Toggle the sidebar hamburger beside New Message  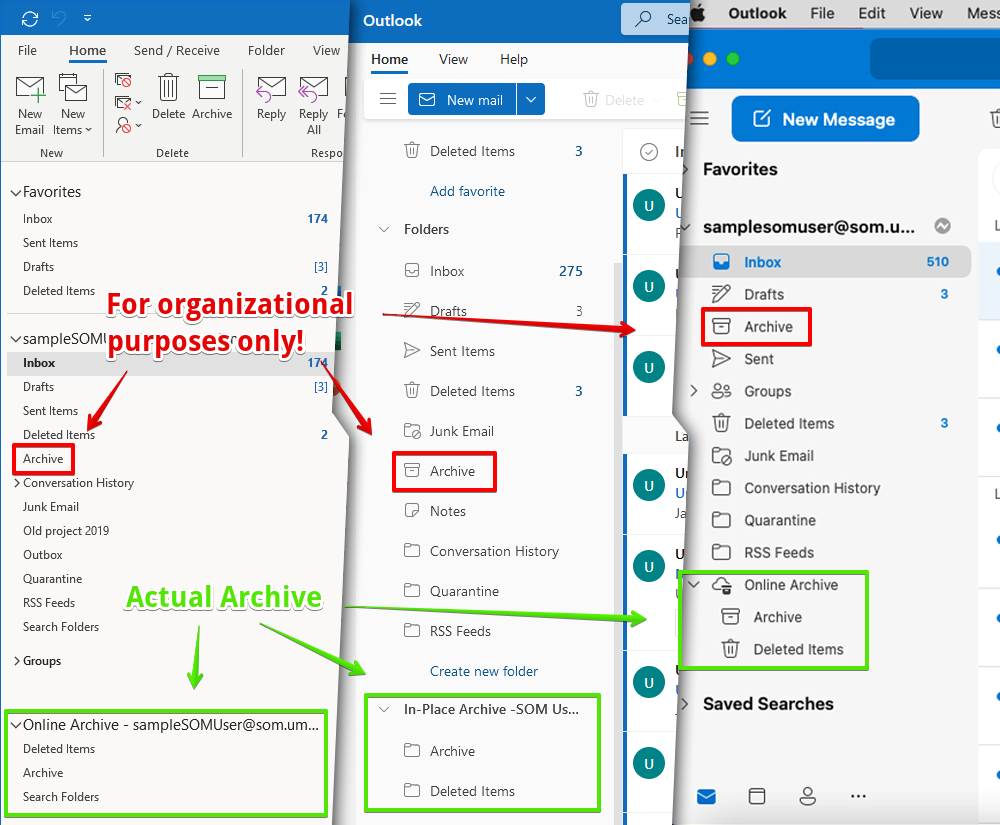[700, 119]
